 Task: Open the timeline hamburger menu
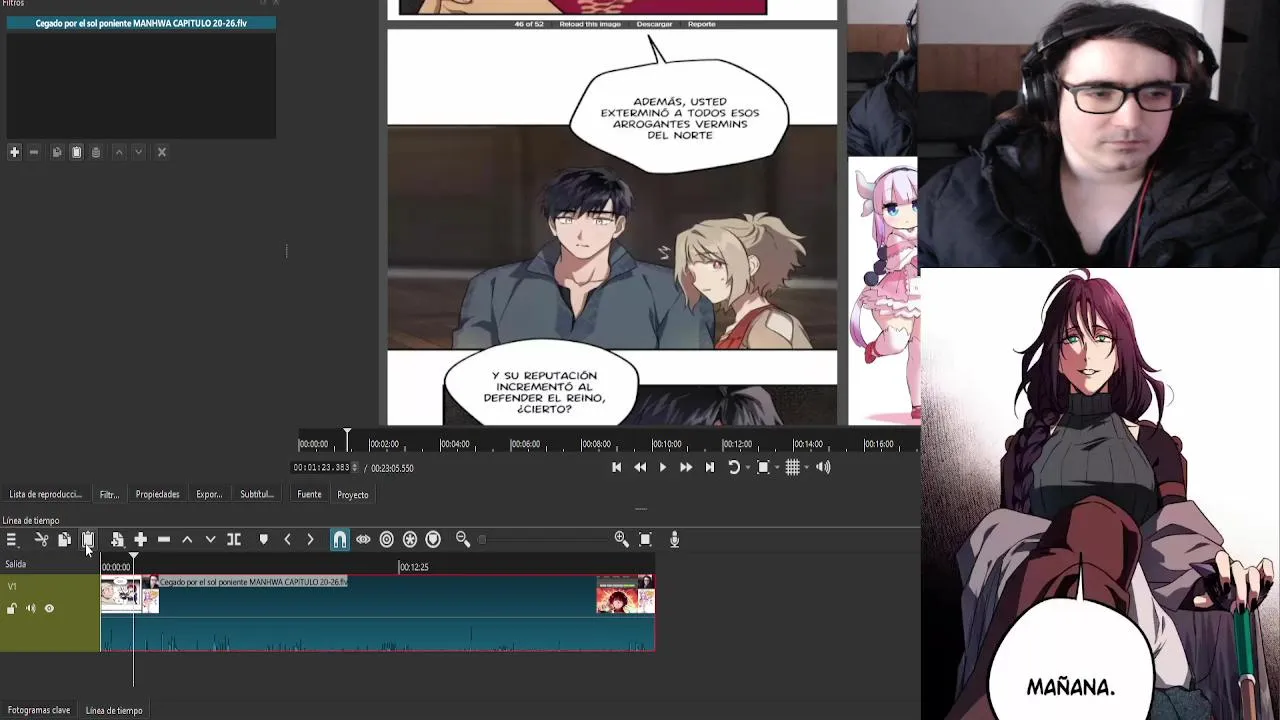point(12,539)
